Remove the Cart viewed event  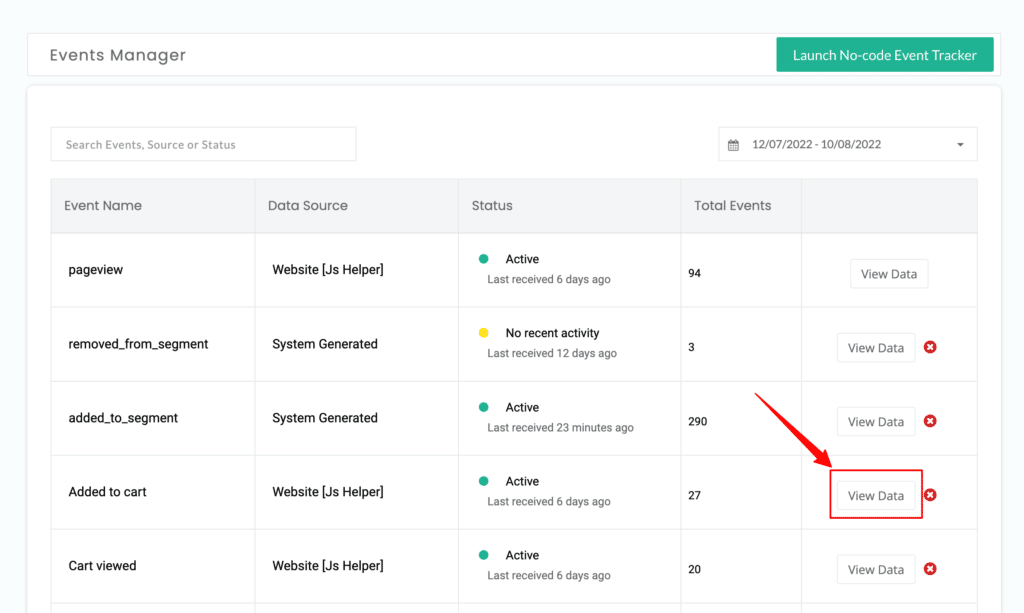930,569
